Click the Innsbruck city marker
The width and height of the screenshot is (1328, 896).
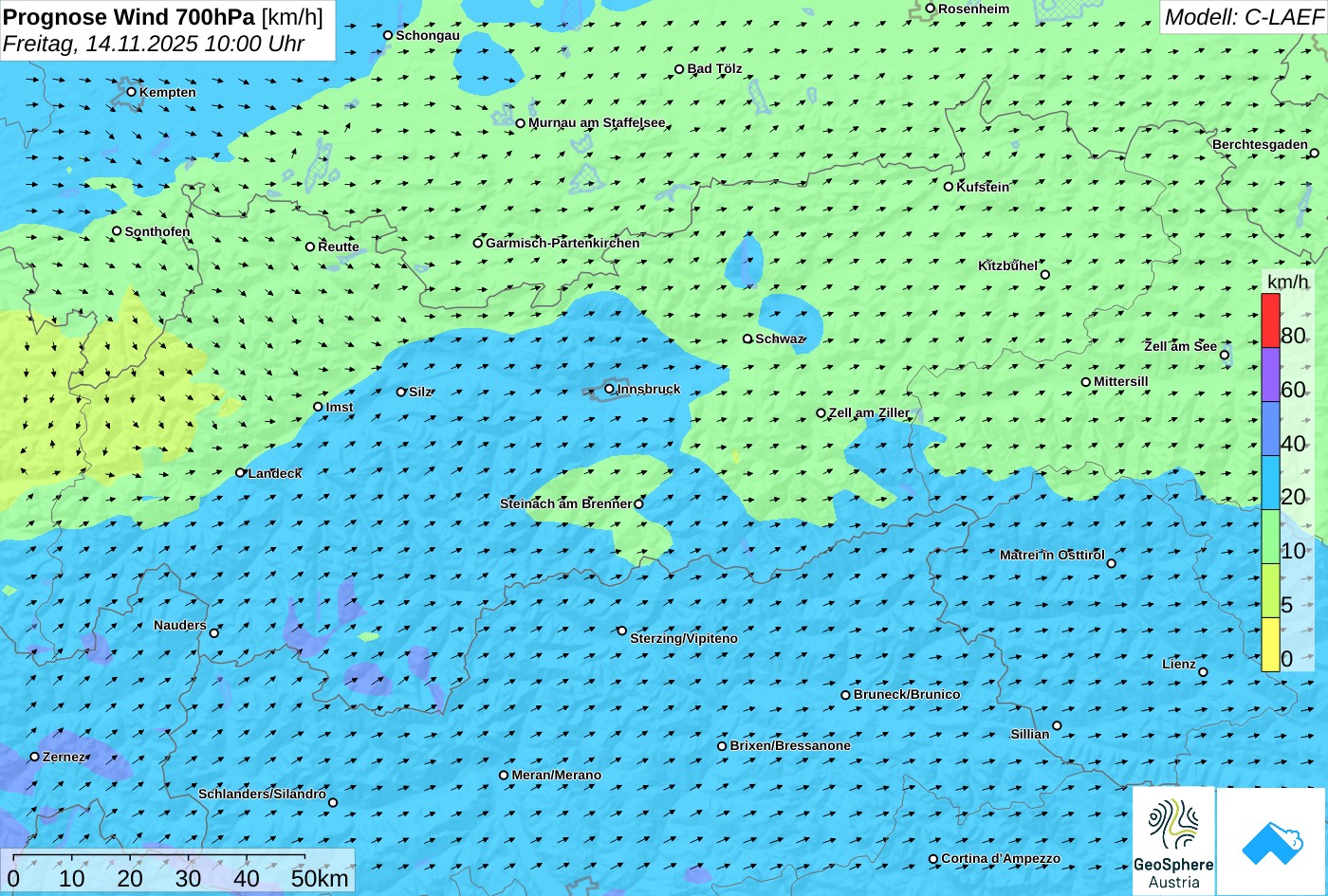(x=609, y=389)
